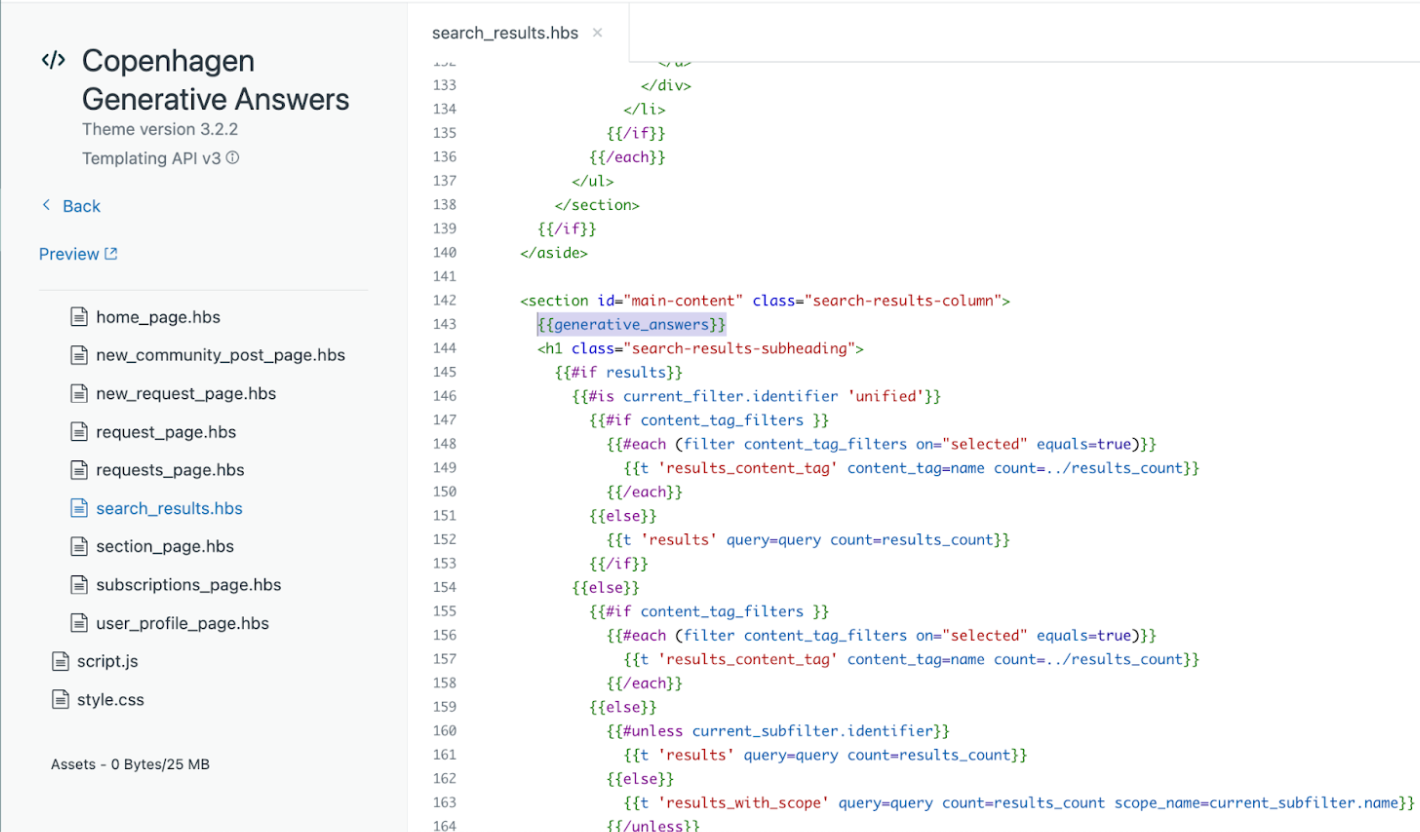Open subscriptions_page.hbs template file
Screen dimensions: 1420x832
coord(188,585)
